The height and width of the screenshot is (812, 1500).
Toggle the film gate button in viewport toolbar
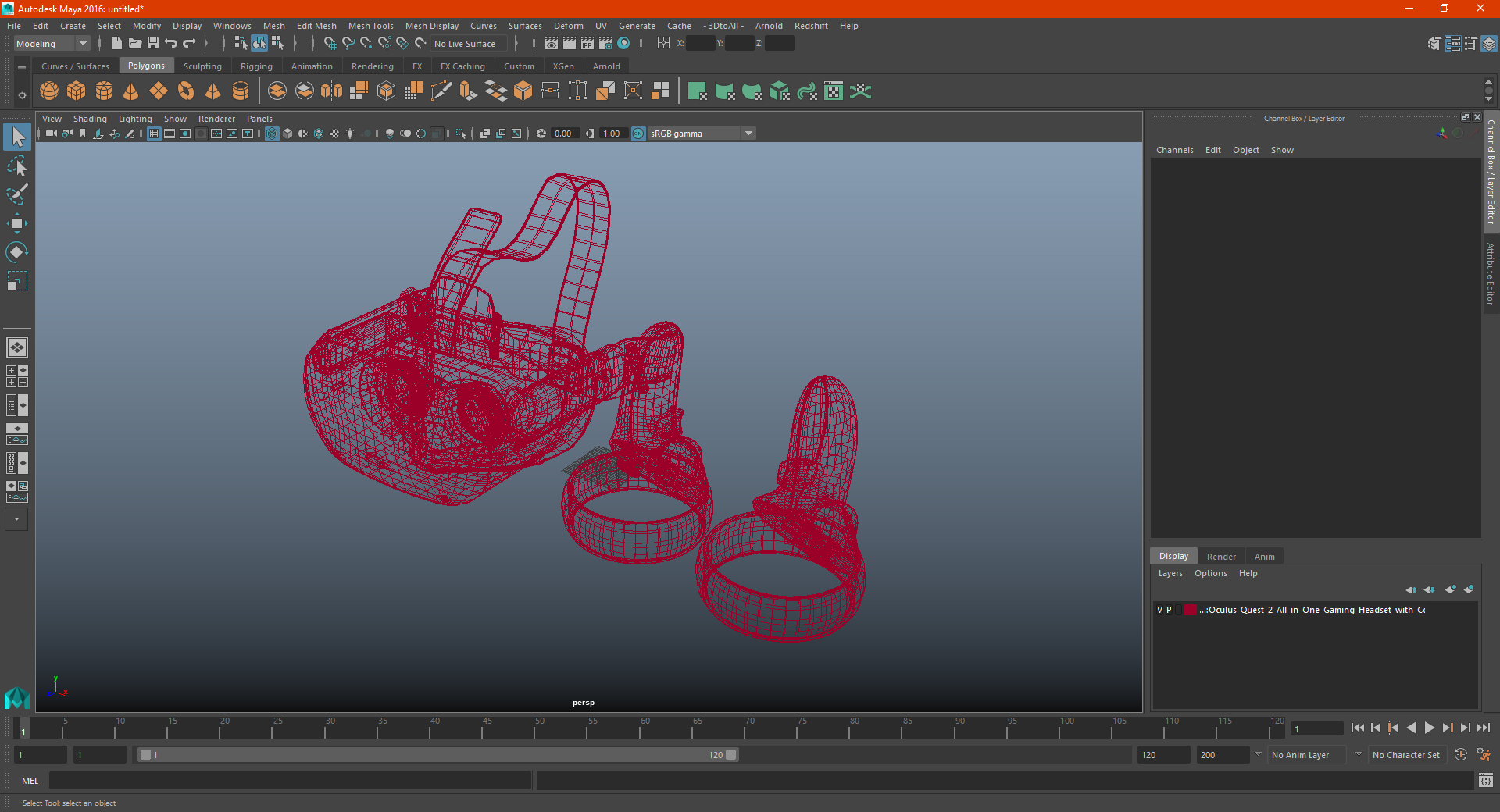pyautogui.click(x=170, y=134)
